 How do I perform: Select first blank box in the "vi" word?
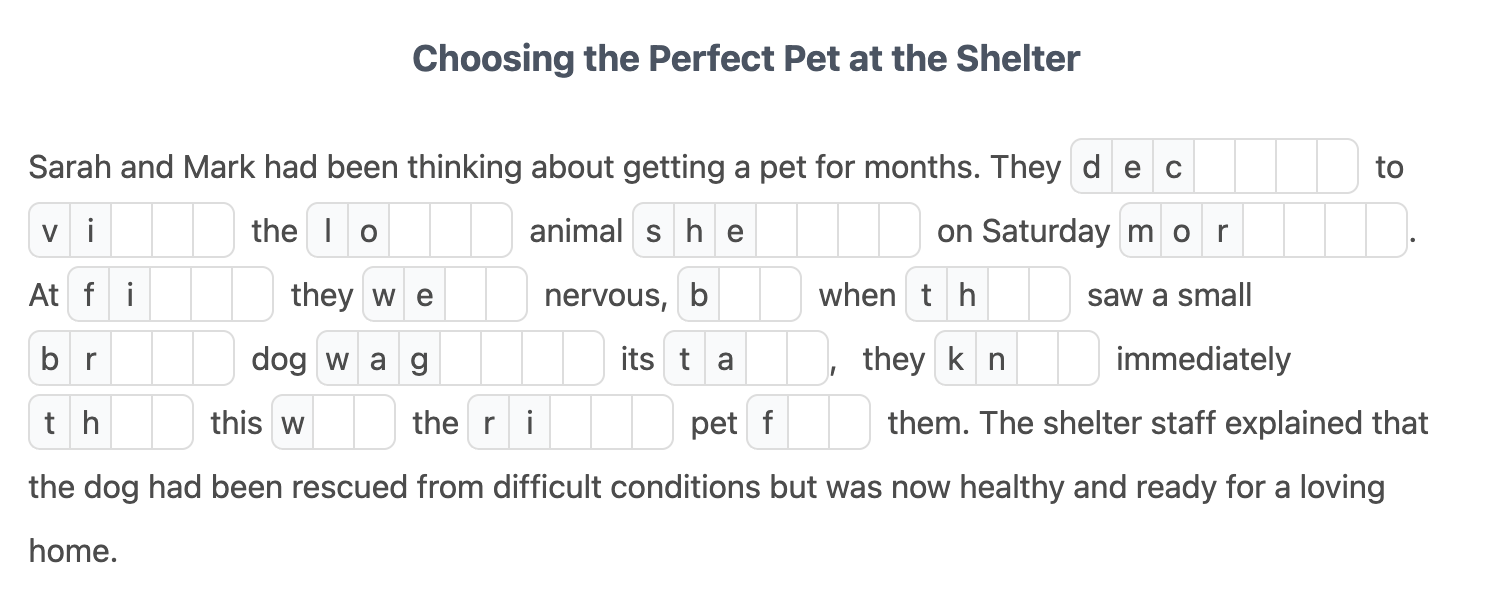click(x=131, y=231)
